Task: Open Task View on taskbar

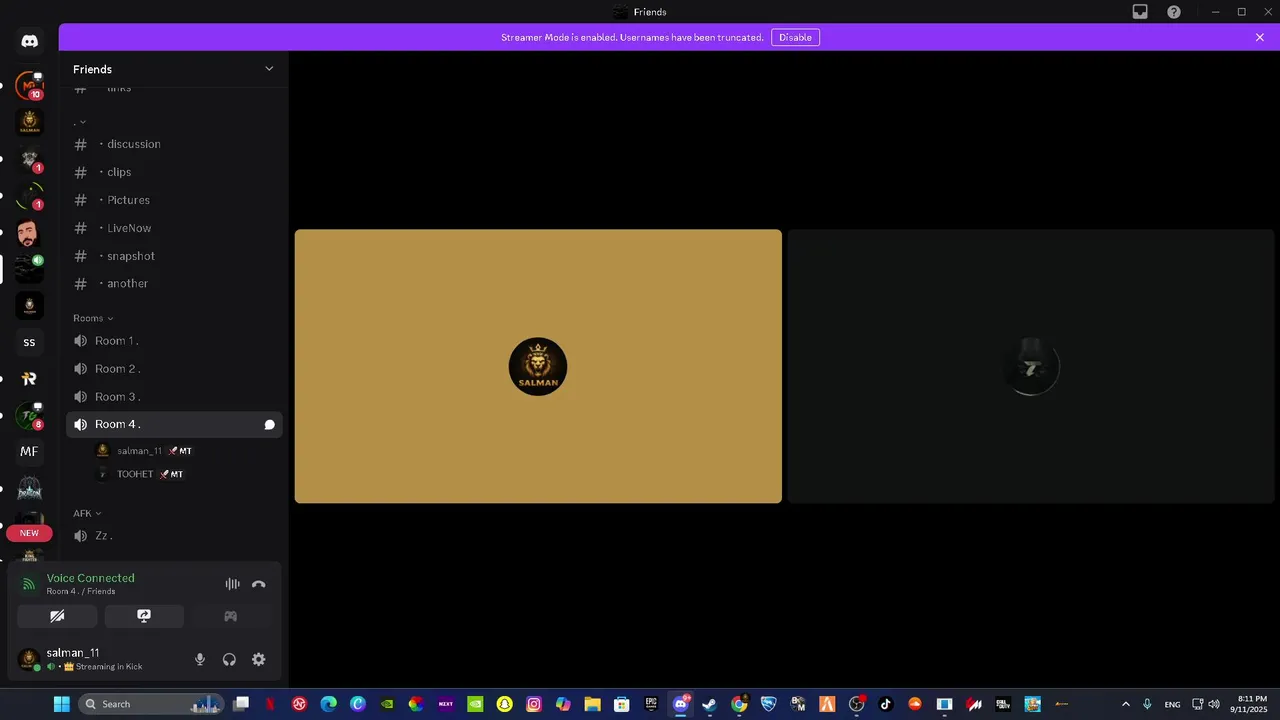Action: click(x=241, y=704)
